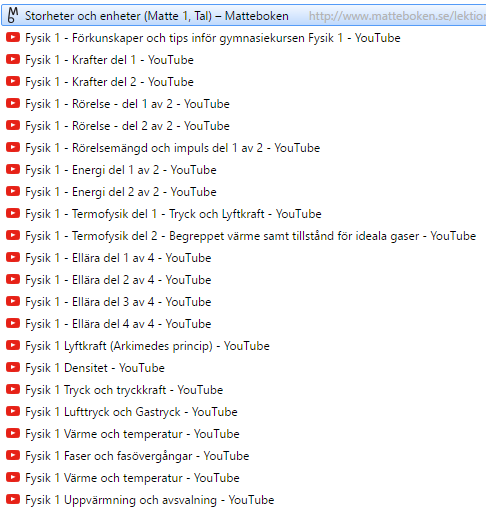This screenshot has width=488, height=516.
Task: Open Fysik 1 - Krafter del 2 entry
Action: (x=109, y=82)
